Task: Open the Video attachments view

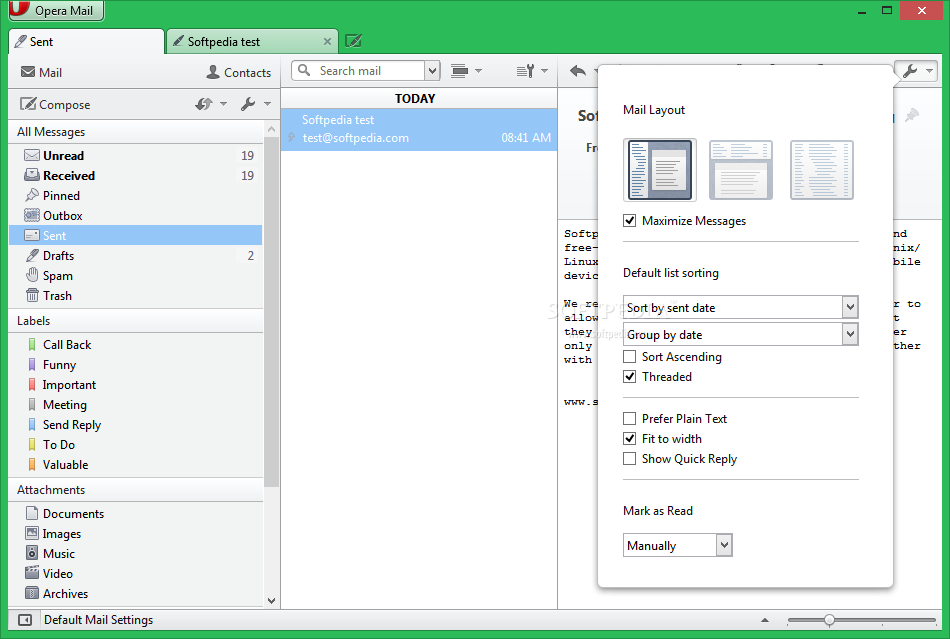Action: coord(136,574)
